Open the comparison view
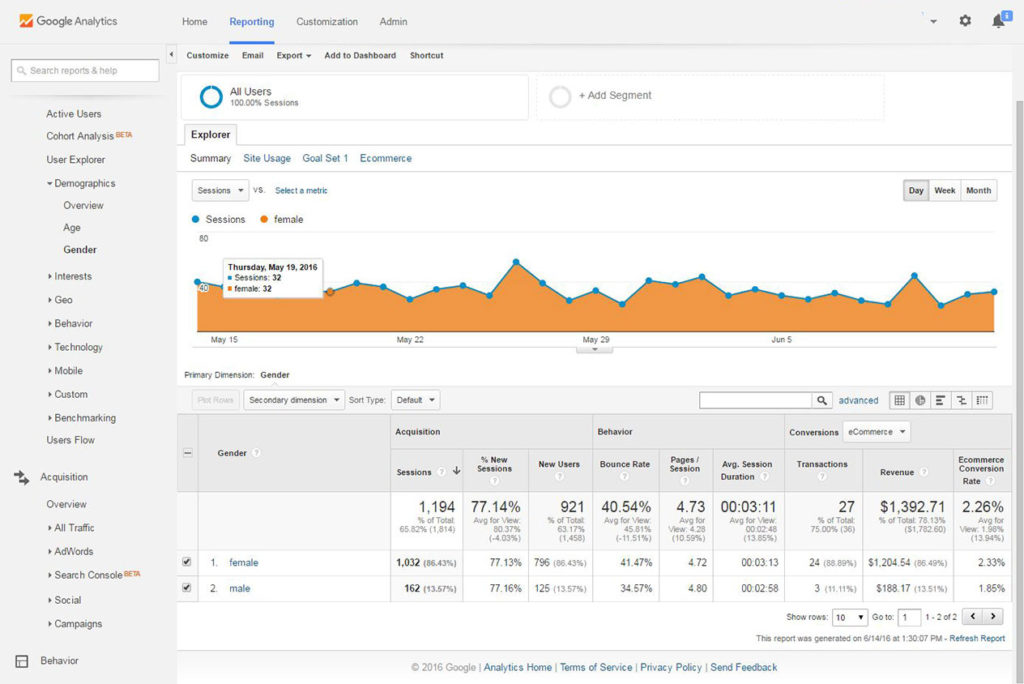Screen dimensions: 1024x684 (961, 399)
